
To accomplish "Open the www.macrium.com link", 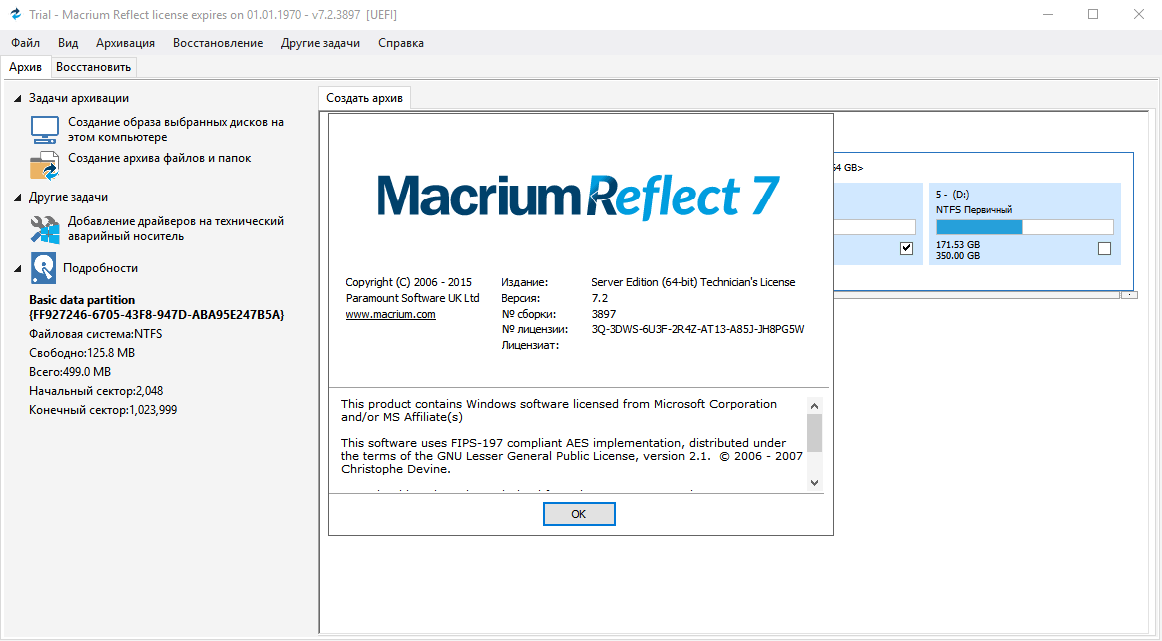I will (390, 314).
